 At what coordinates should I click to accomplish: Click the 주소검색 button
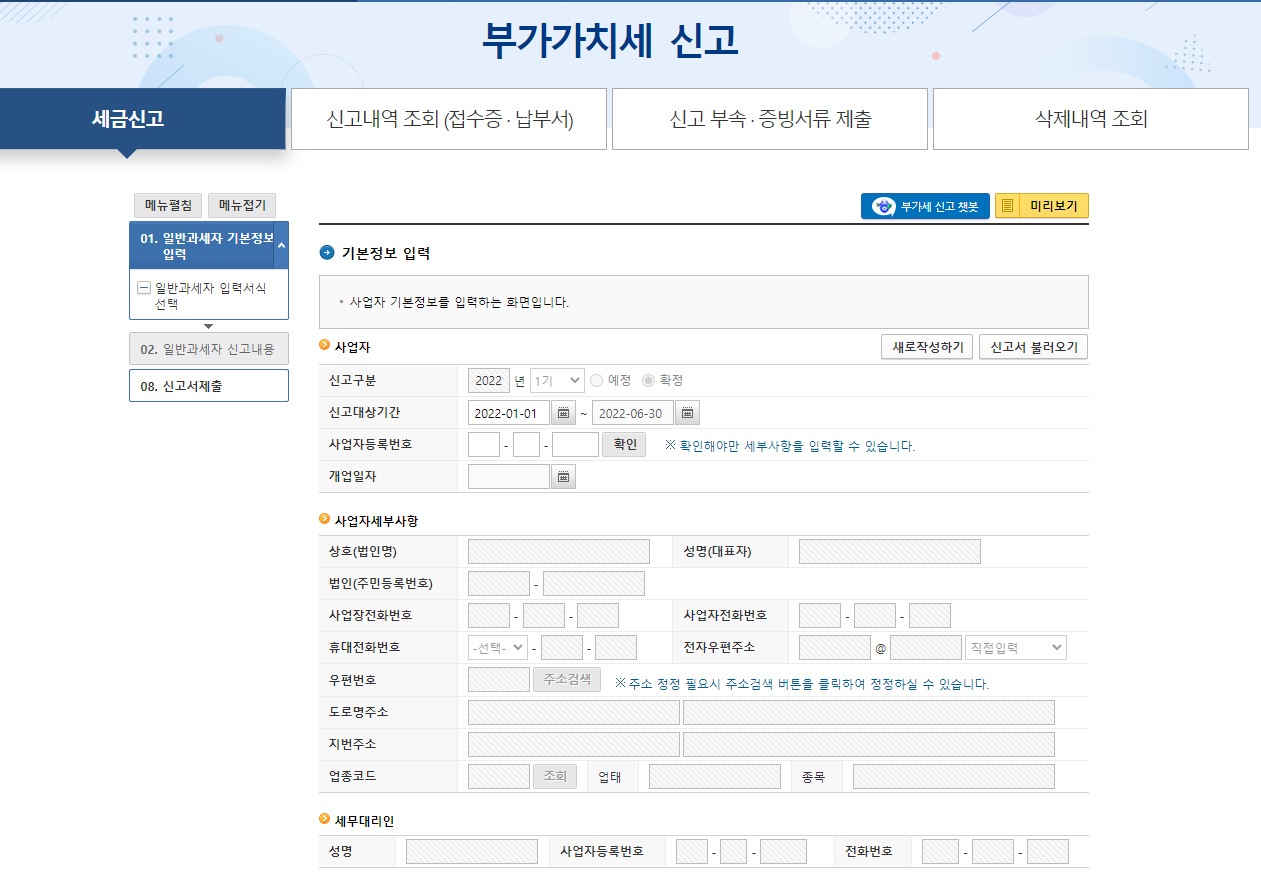[x=567, y=680]
